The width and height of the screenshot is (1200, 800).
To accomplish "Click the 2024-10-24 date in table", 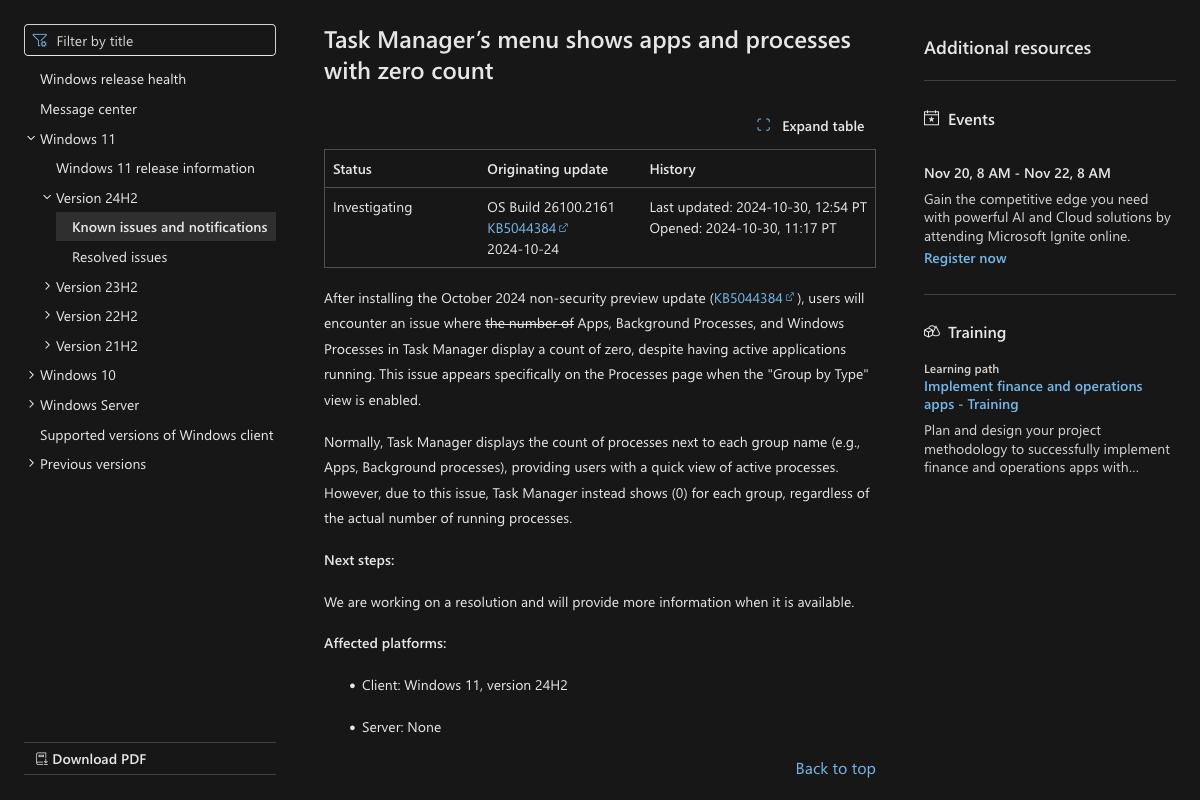I will click(x=523, y=249).
